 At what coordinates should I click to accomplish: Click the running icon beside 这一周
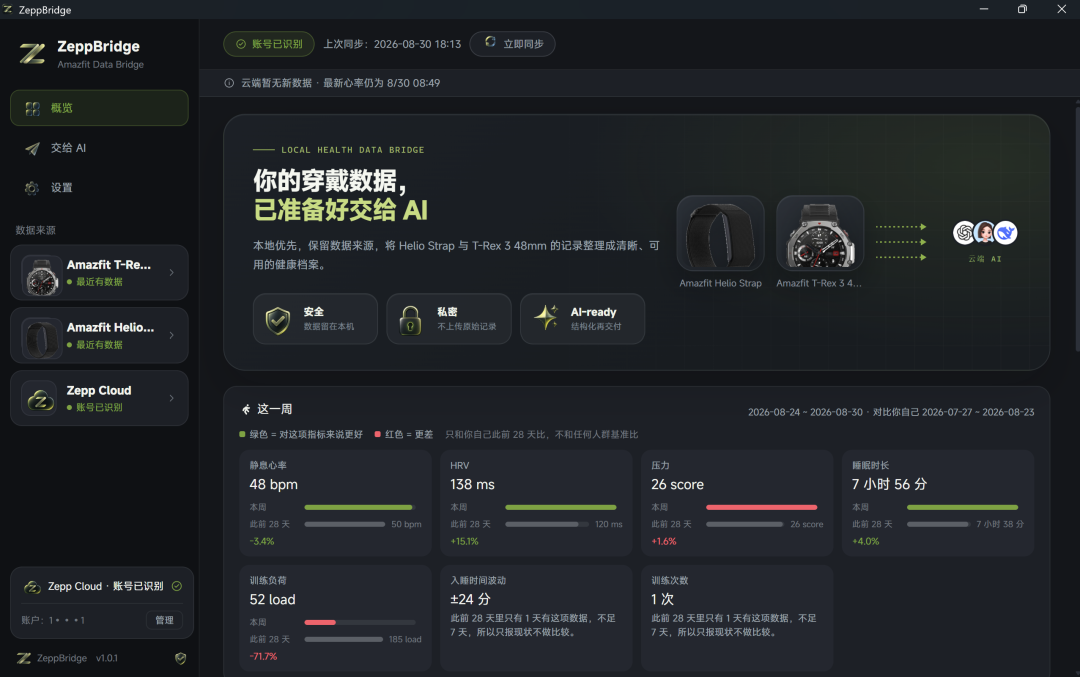[246, 410]
